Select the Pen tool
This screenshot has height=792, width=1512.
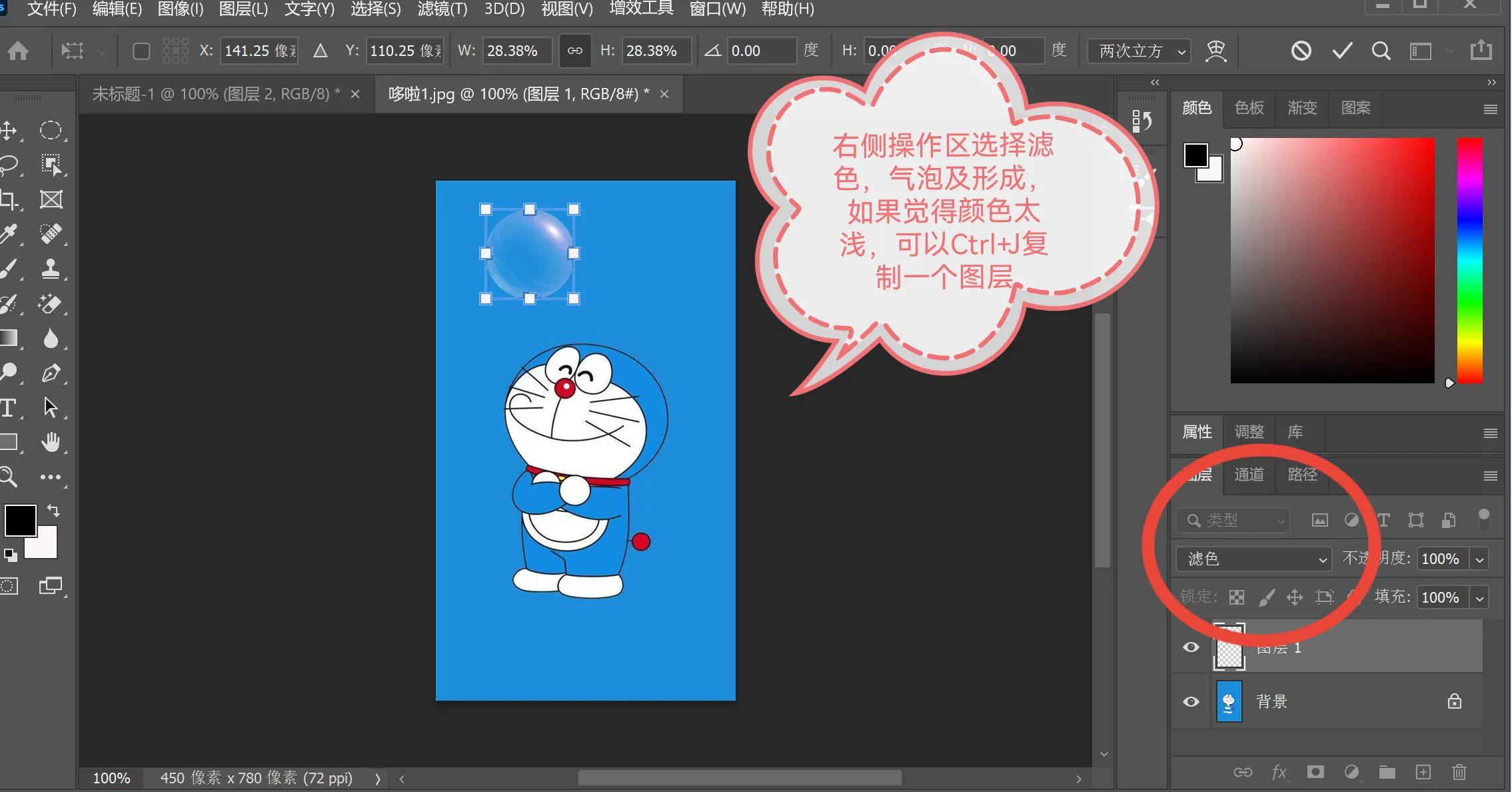coord(52,372)
